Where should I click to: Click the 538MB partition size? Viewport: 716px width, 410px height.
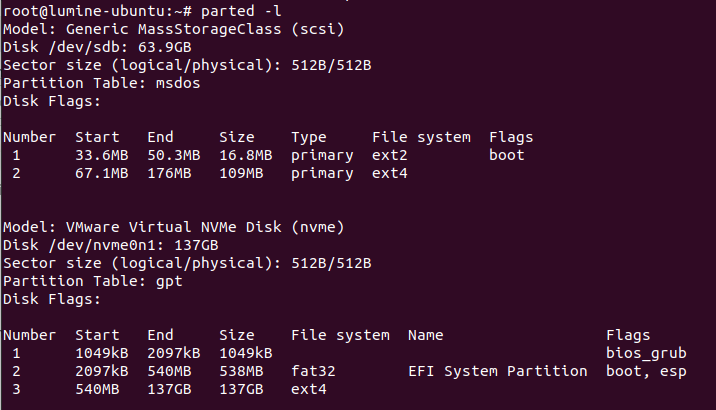click(x=241, y=371)
